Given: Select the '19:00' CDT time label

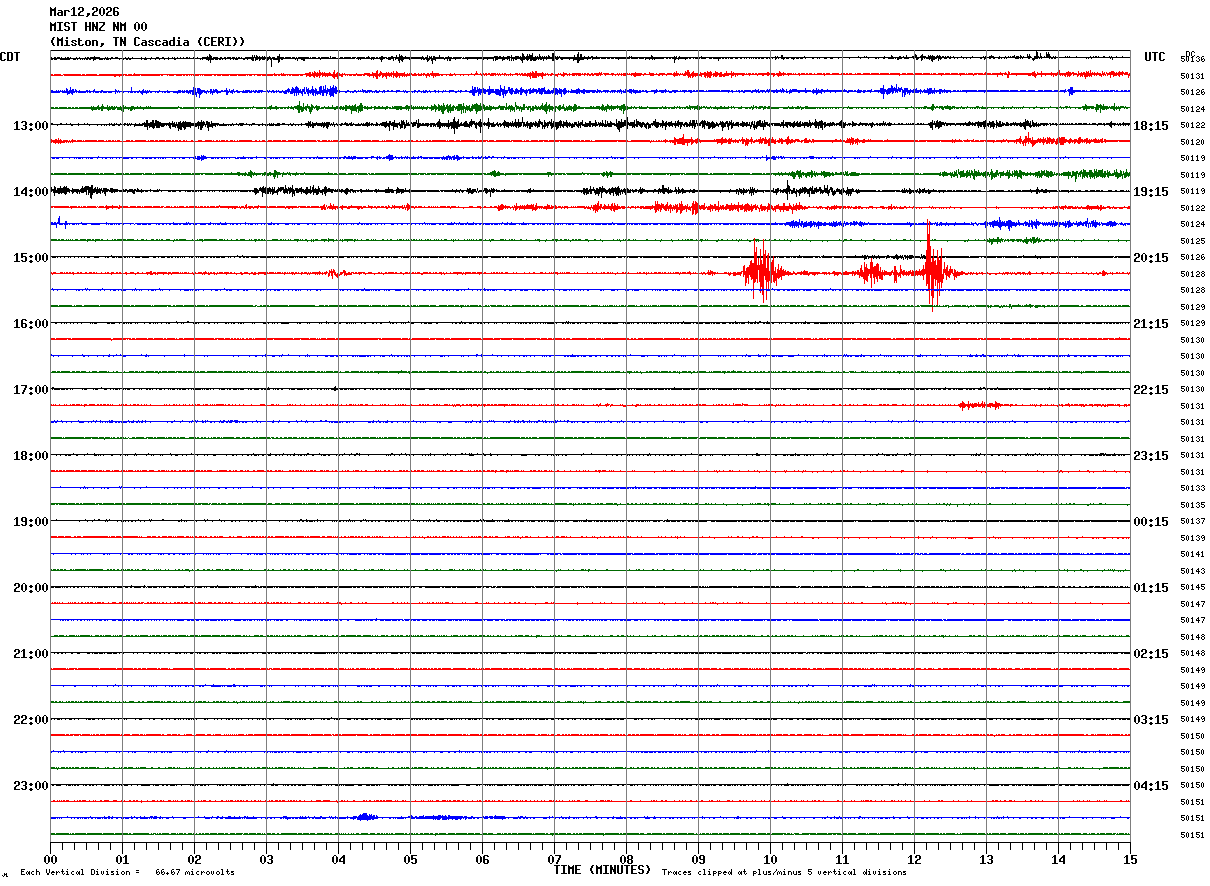Looking at the screenshot, I should pyautogui.click(x=30, y=522).
